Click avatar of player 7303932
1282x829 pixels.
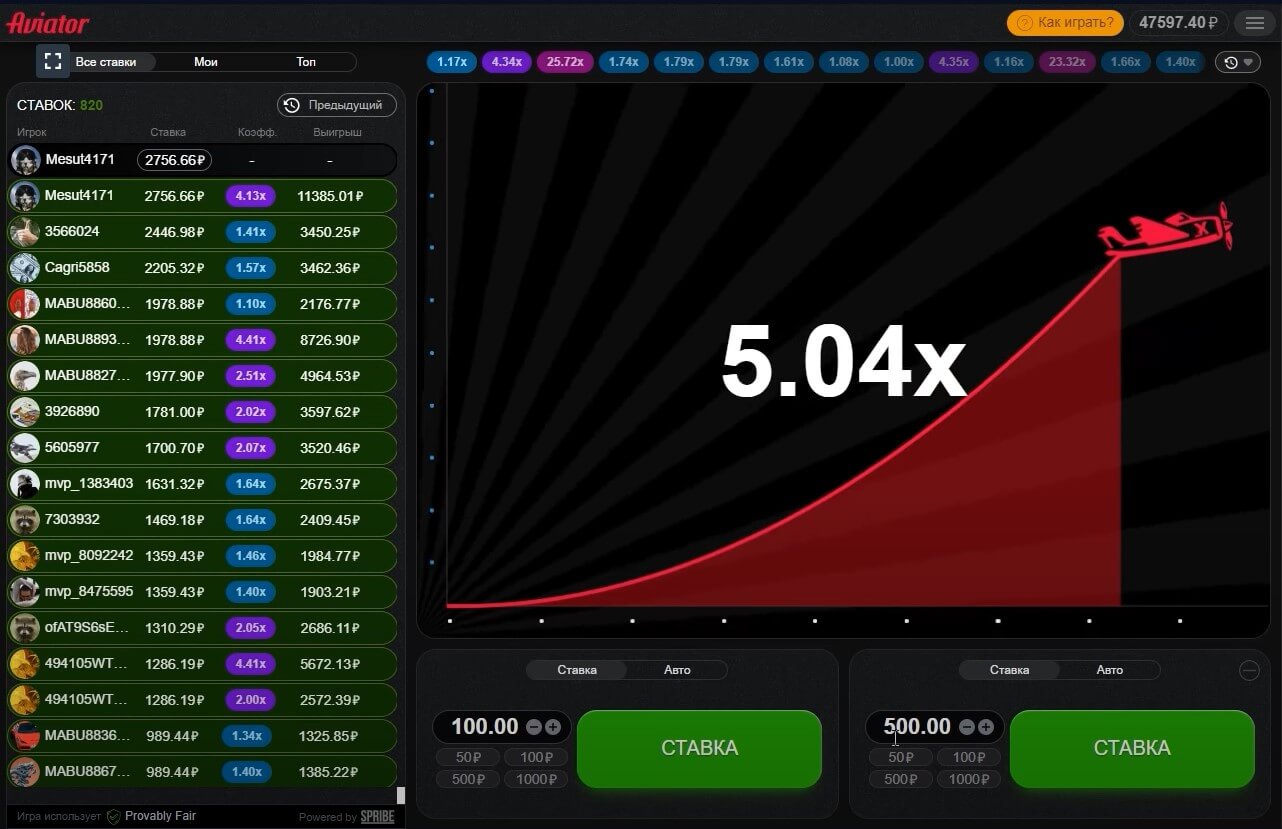25,520
